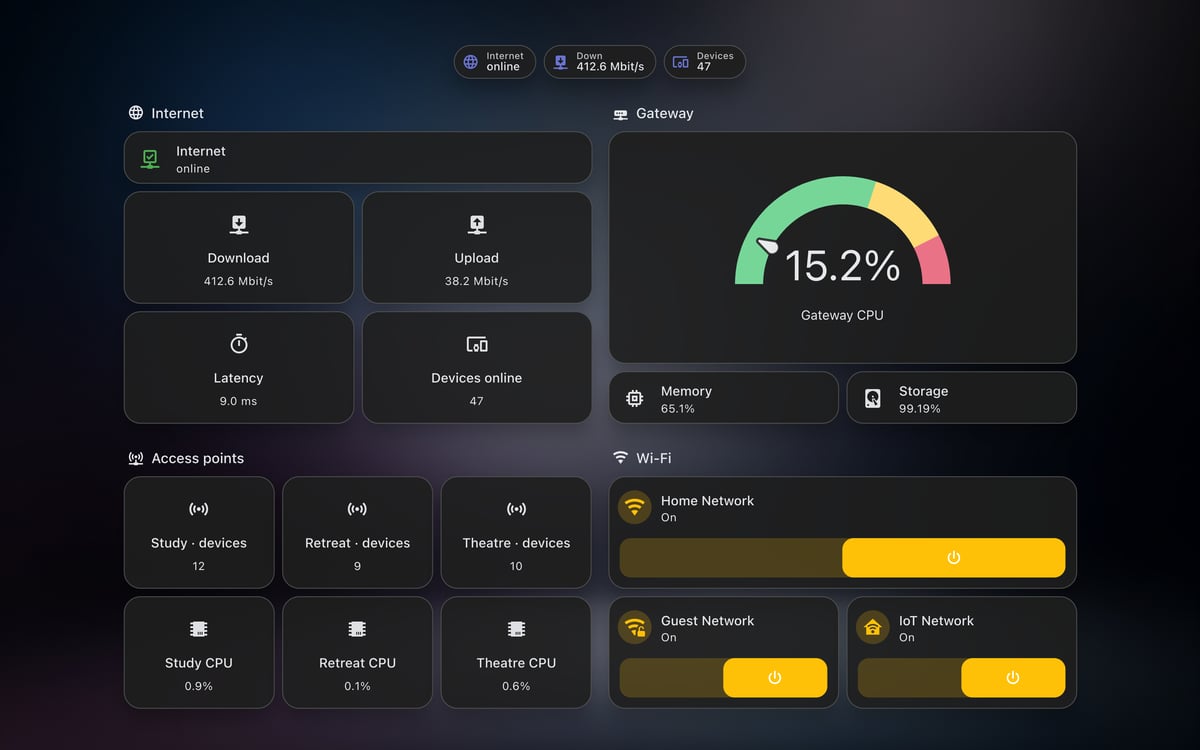Click the 412.6 Mbit/s download value
The image size is (1200, 750).
(x=239, y=281)
